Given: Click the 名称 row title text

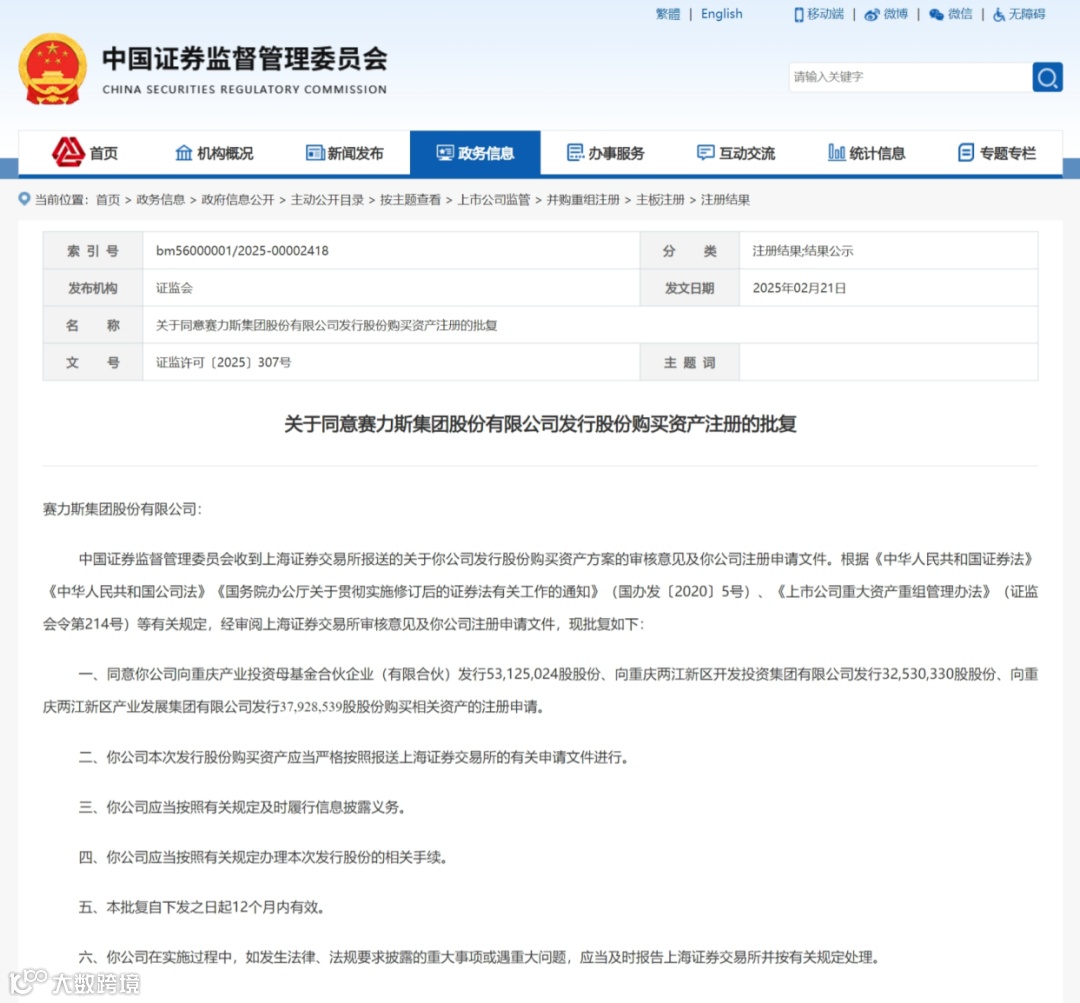Looking at the screenshot, I should coord(326,325).
